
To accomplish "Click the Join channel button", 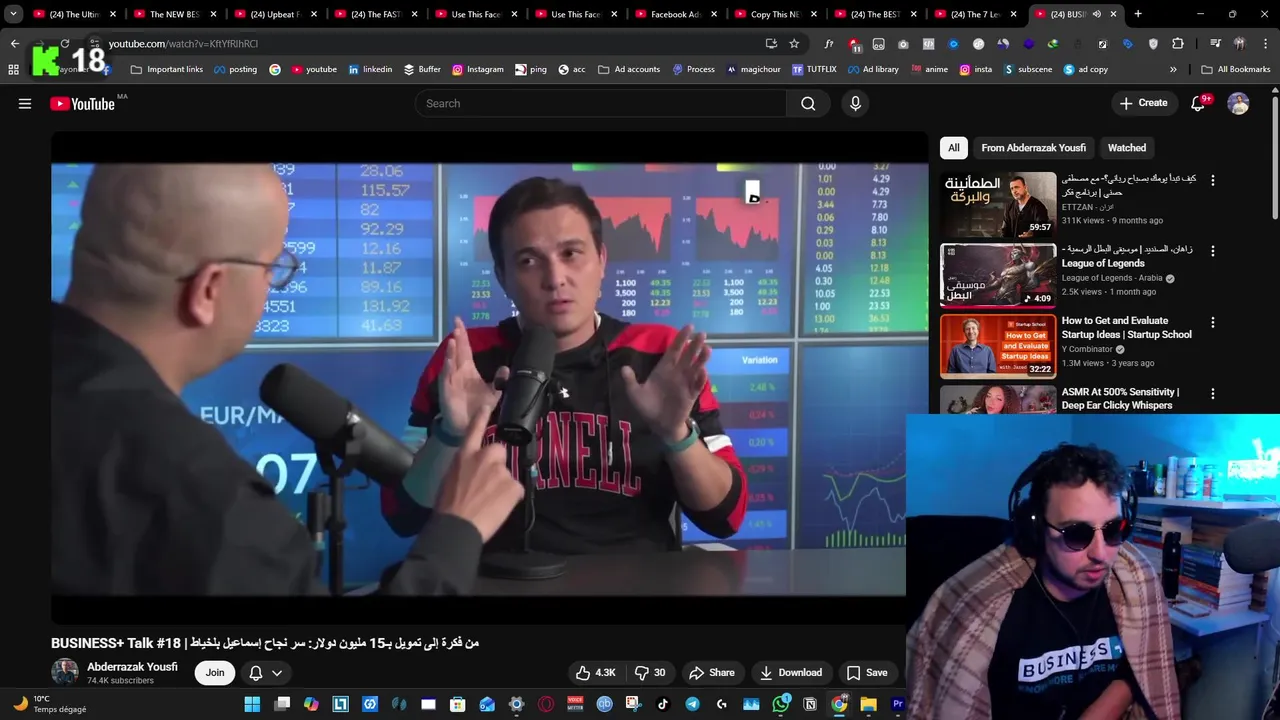I will point(215,673).
